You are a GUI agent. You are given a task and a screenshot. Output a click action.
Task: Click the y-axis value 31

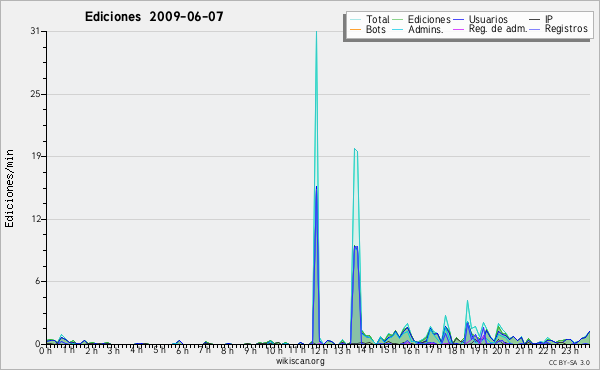coord(35,31)
